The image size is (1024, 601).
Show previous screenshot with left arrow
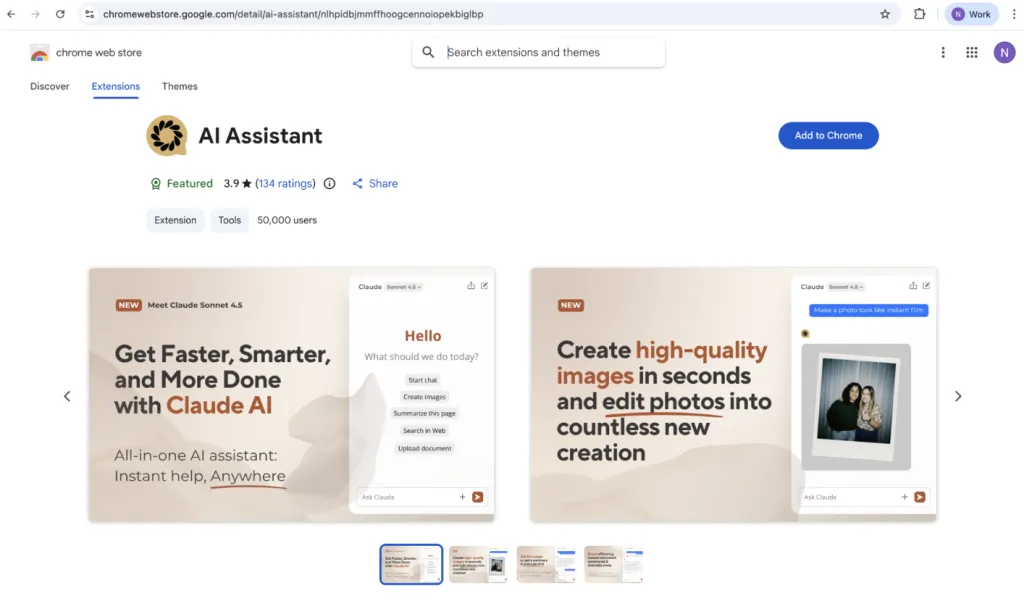tap(67, 396)
